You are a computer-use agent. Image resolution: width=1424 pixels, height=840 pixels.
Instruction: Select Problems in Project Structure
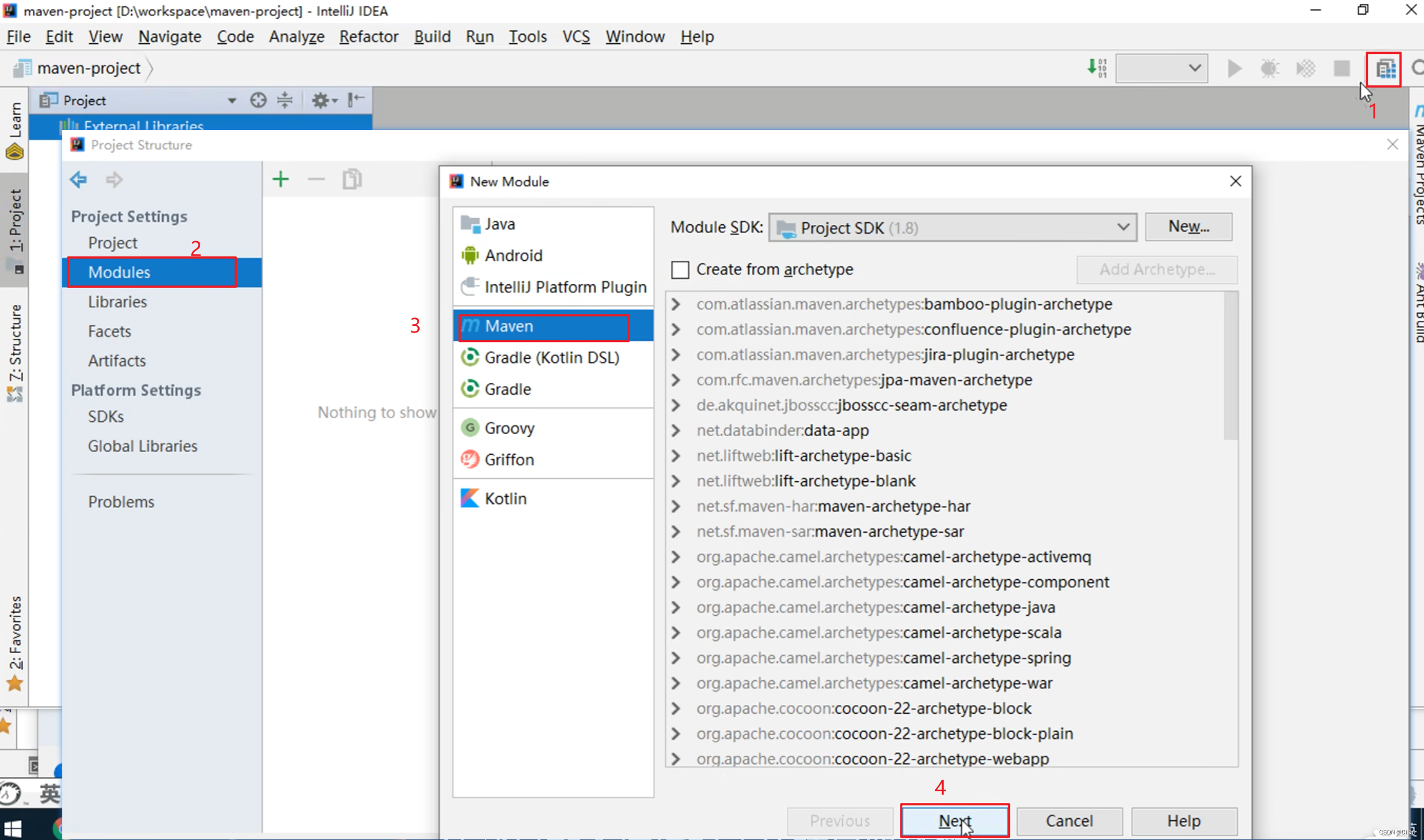[162, 502]
